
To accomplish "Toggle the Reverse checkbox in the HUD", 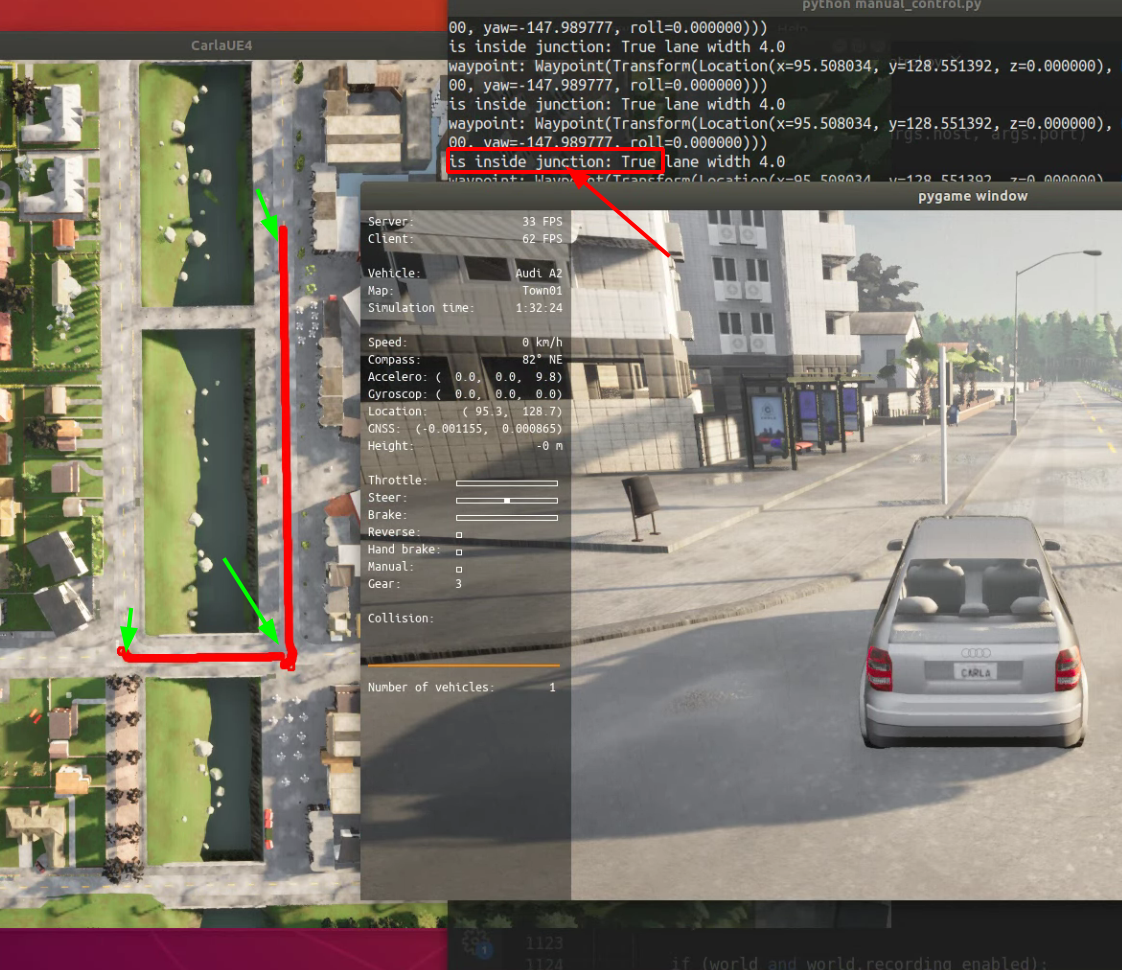I will (459, 535).
